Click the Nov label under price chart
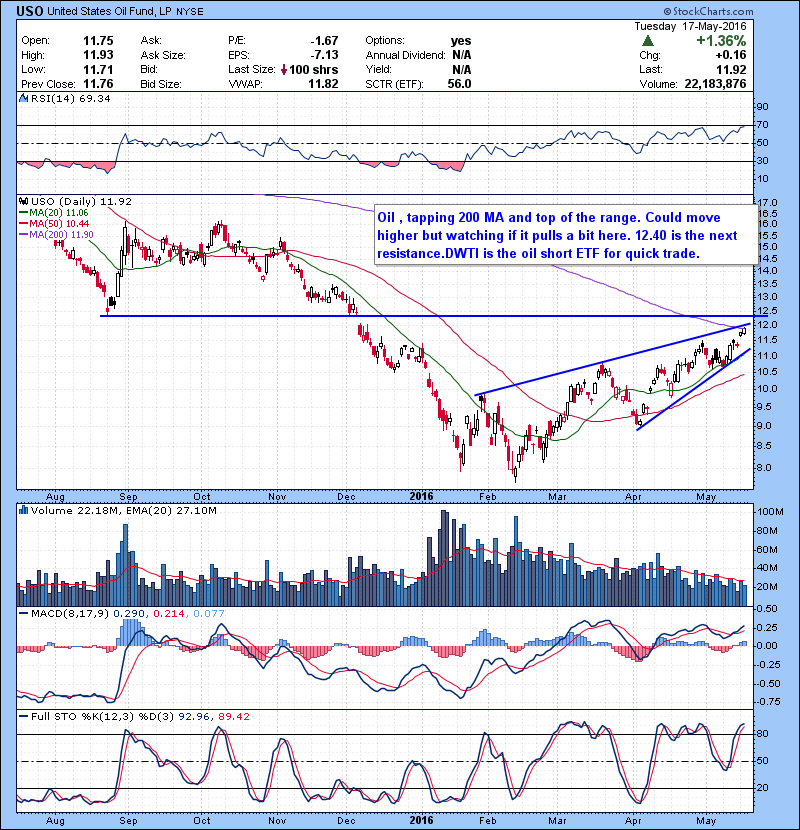Viewport: 800px width, 830px height. coord(277,497)
